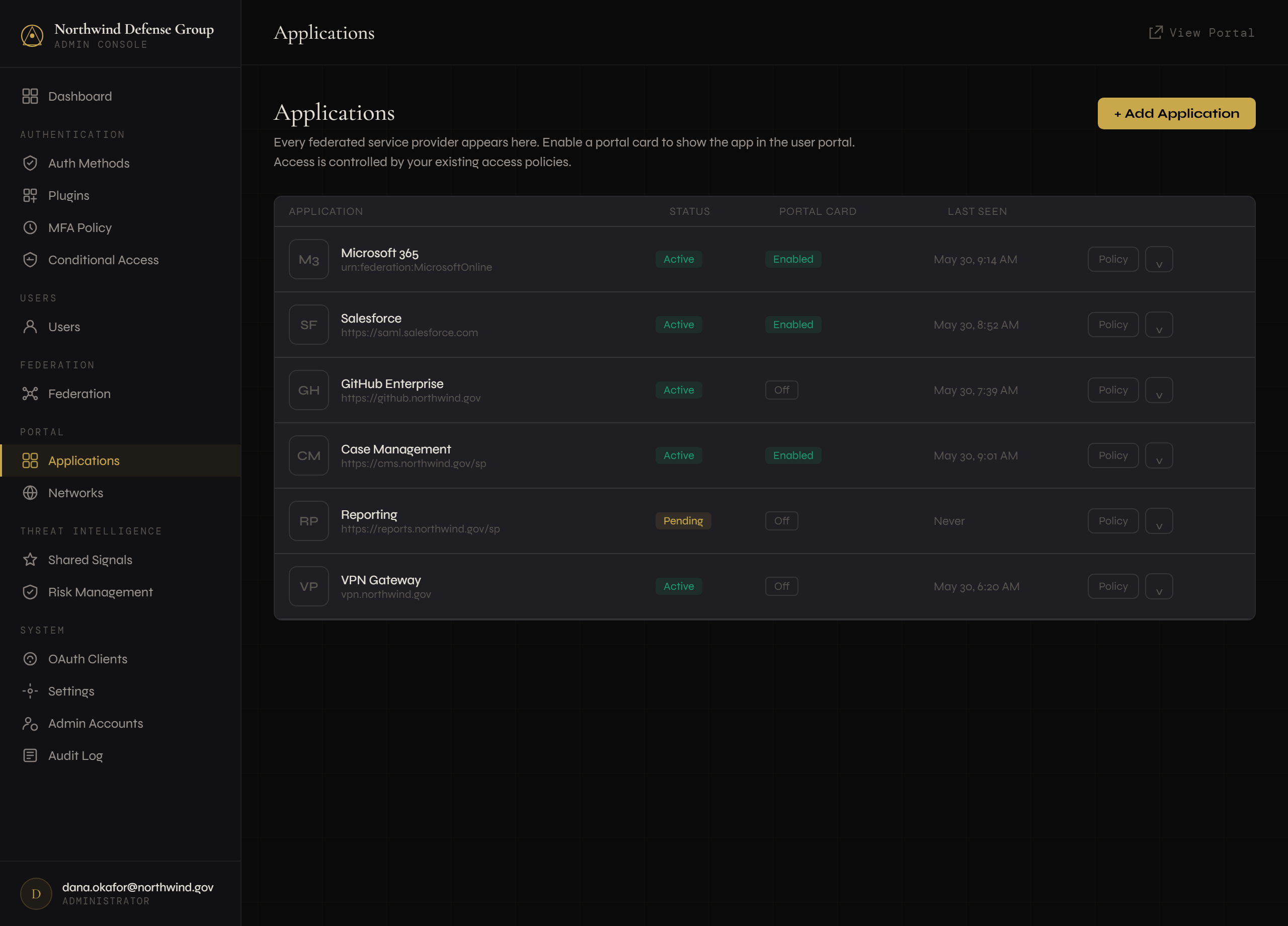
Task: Open the Federation section
Action: click(x=120, y=394)
